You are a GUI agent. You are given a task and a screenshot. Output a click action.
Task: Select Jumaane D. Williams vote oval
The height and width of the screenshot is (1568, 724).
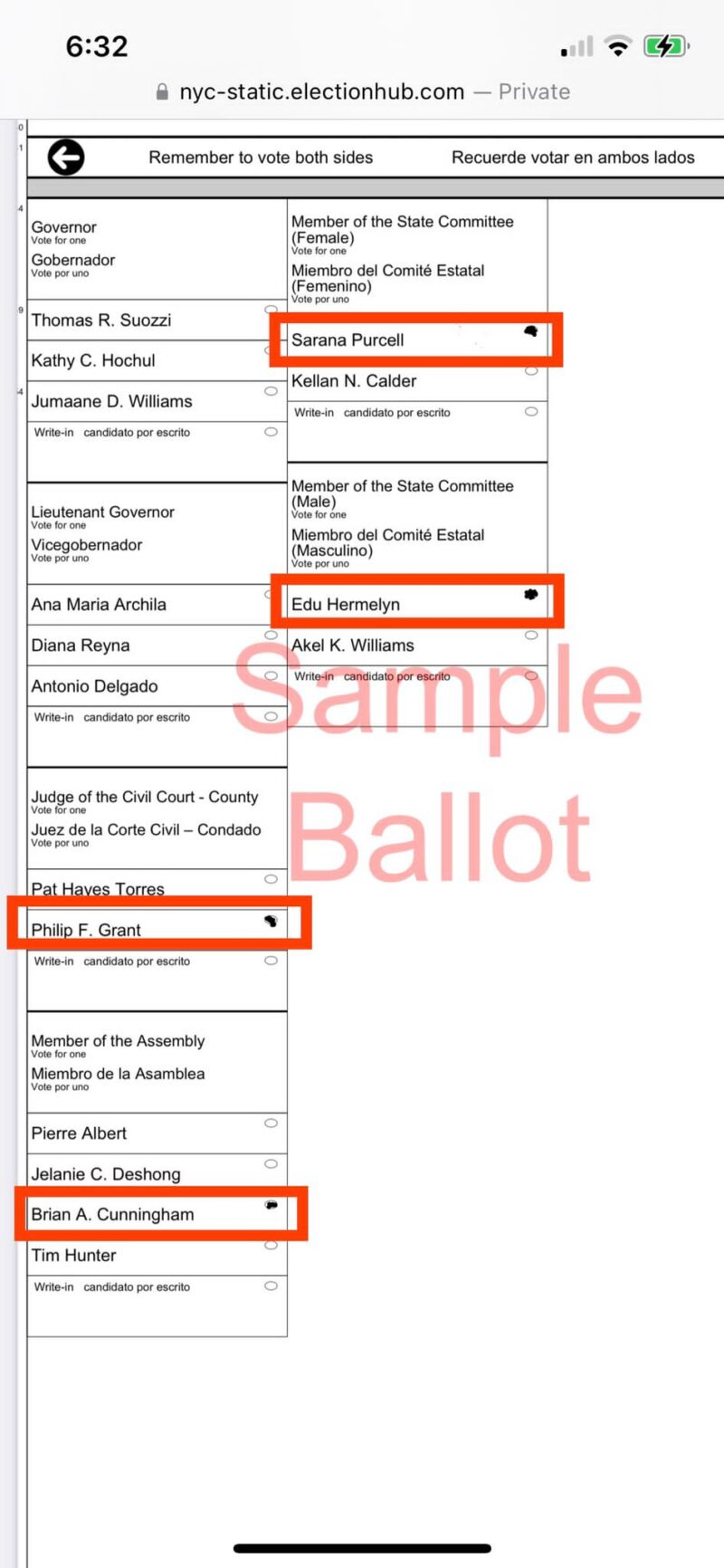click(271, 391)
